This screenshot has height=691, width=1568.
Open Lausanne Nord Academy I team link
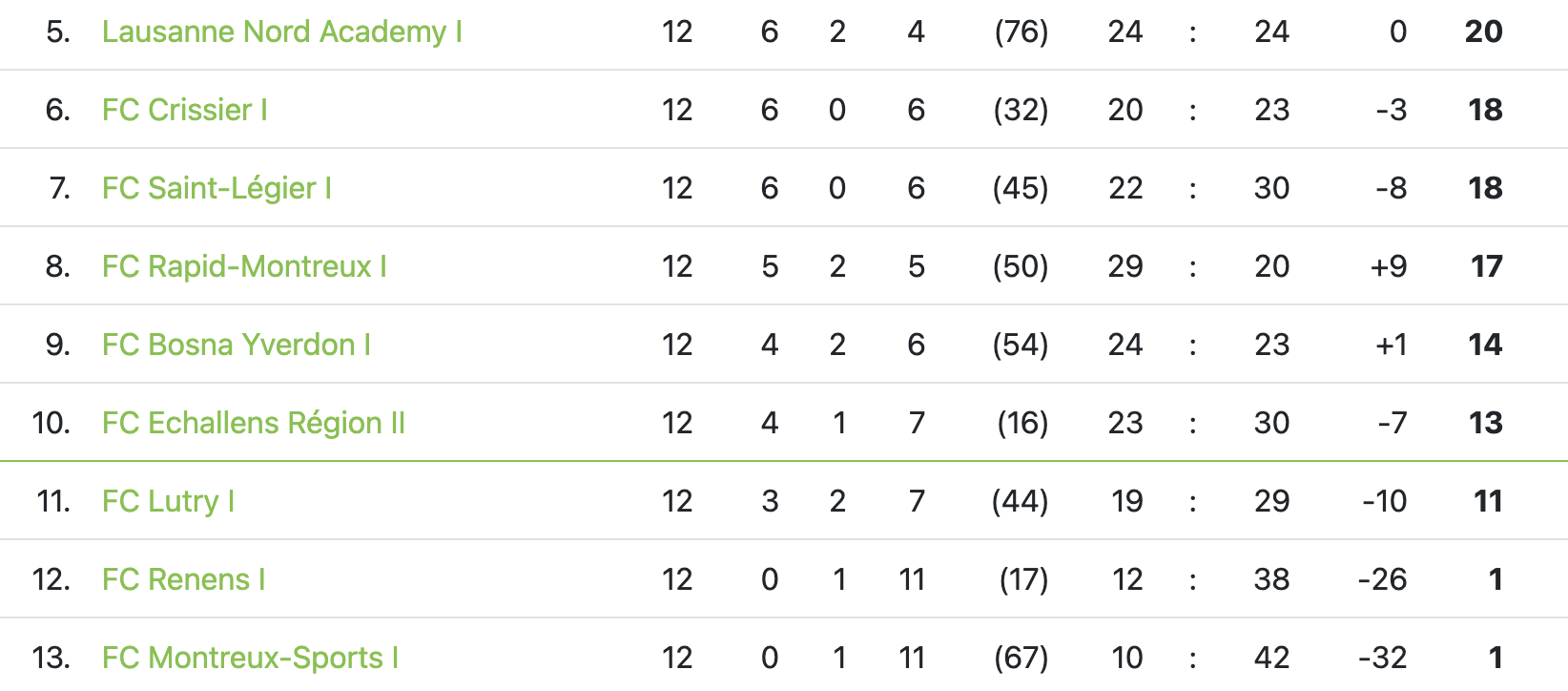pos(282,32)
